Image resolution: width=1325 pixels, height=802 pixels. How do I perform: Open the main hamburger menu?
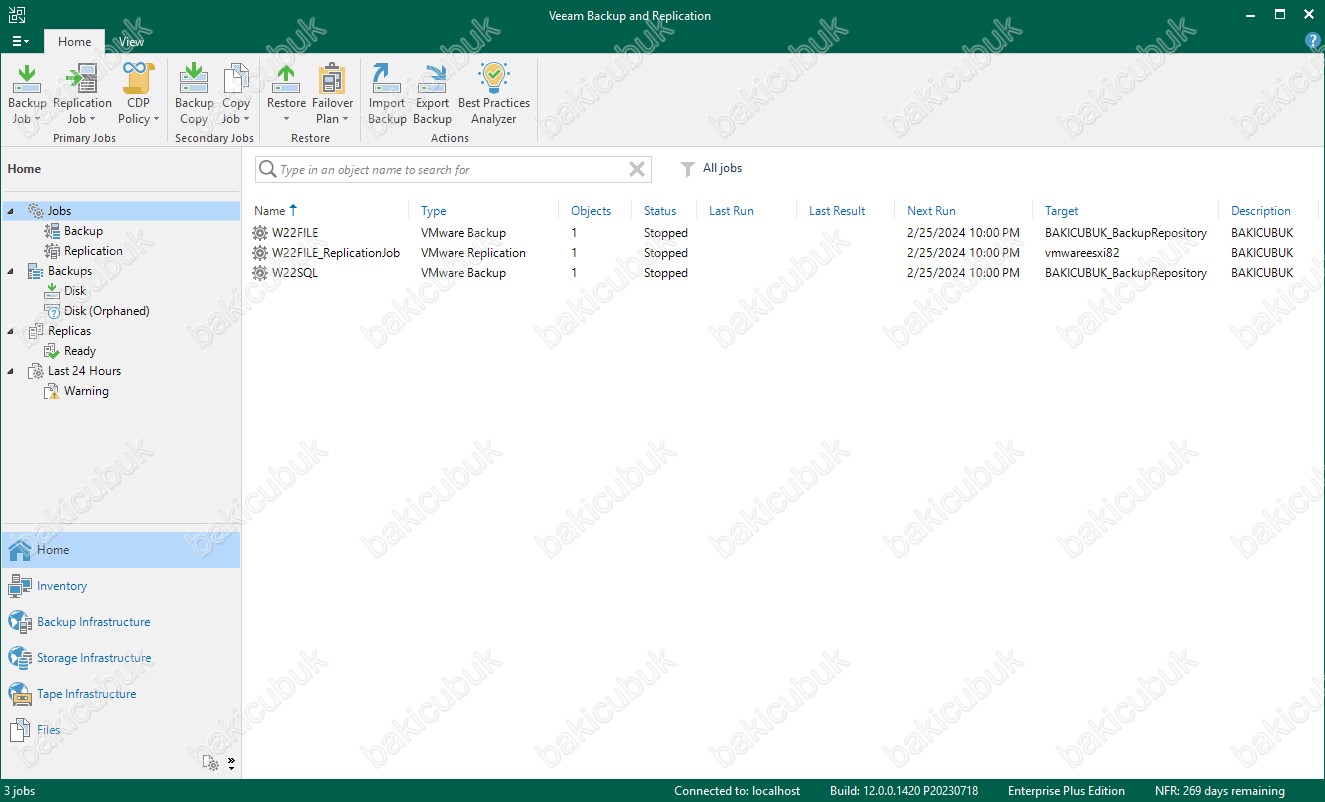20,41
